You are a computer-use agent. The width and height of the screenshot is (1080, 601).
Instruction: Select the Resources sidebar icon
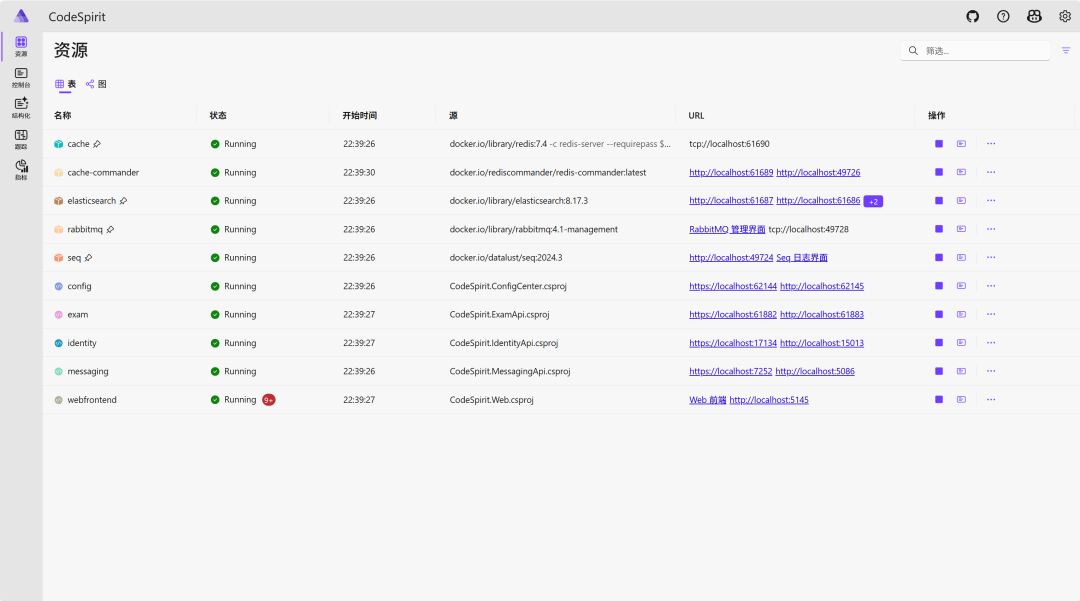point(21,46)
